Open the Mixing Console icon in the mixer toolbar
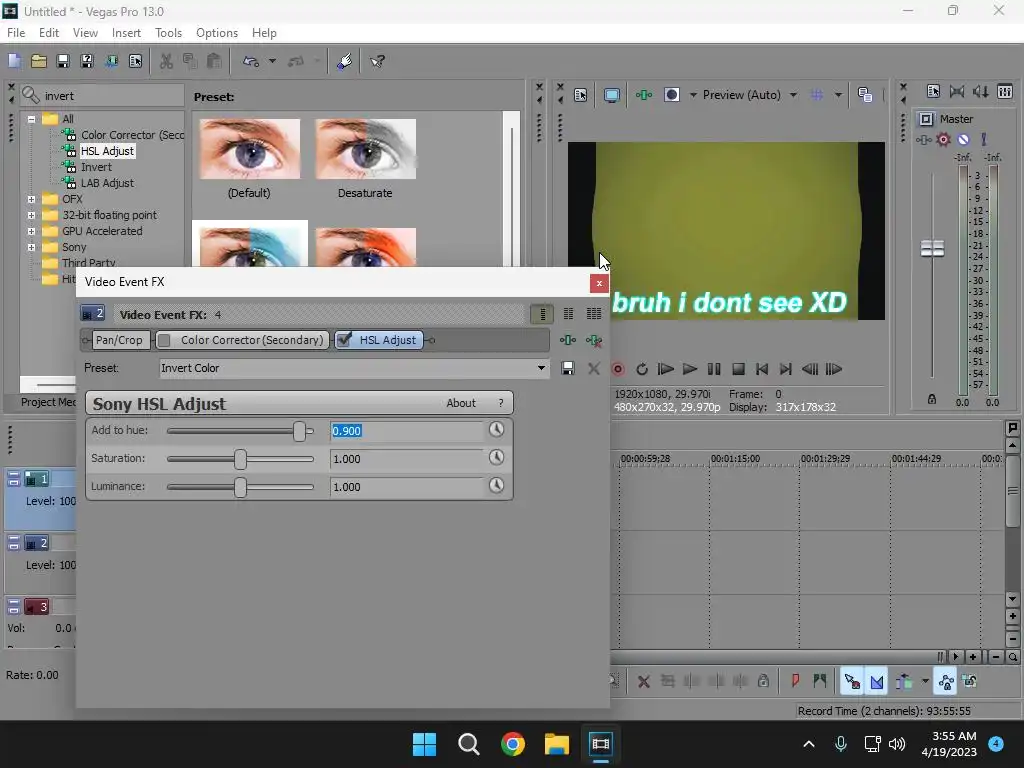Image resolution: width=1024 pixels, height=768 pixels. (1005, 91)
